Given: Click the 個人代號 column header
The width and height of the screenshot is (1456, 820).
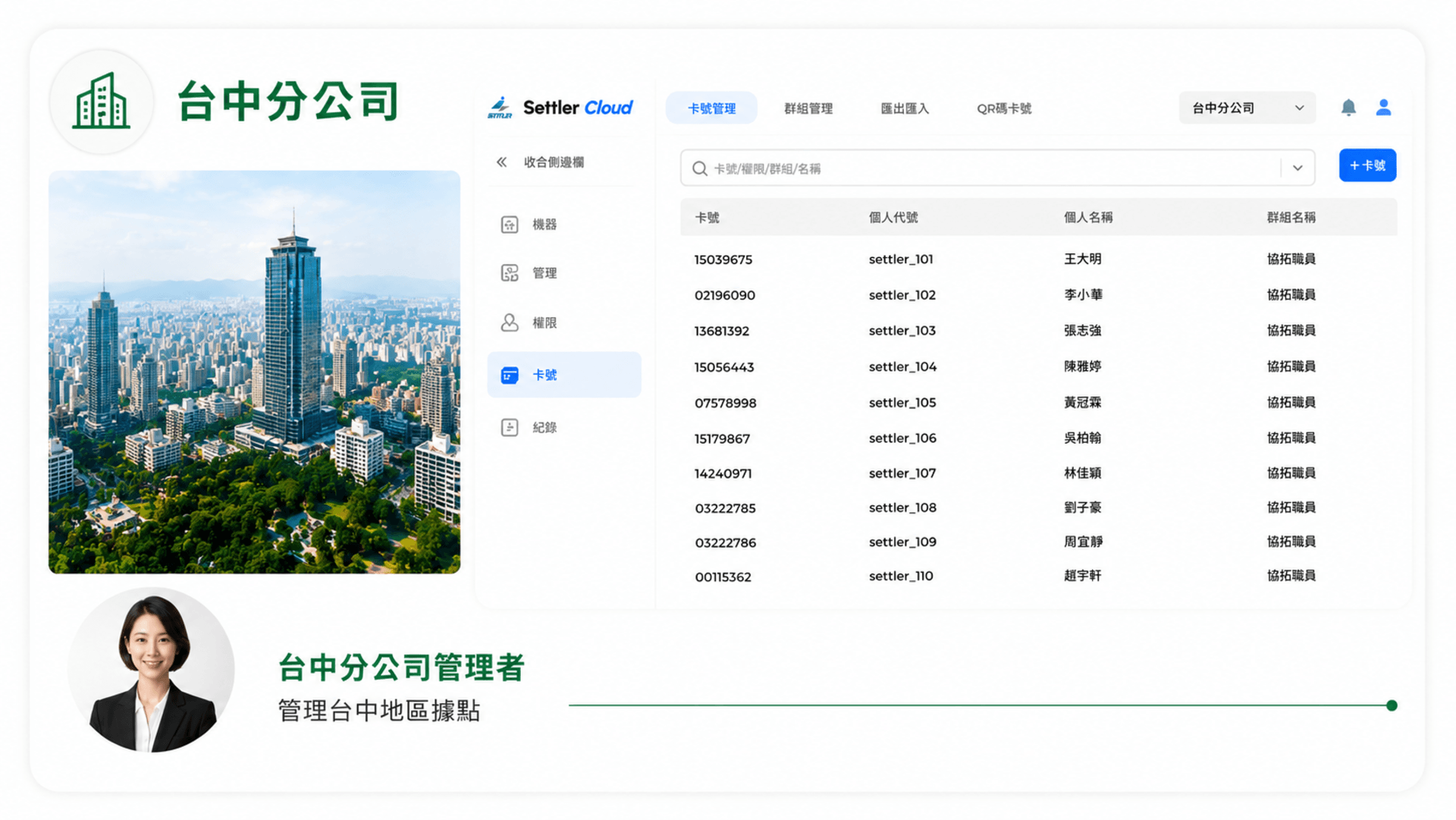Looking at the screenshot, I should coord(893,218).
